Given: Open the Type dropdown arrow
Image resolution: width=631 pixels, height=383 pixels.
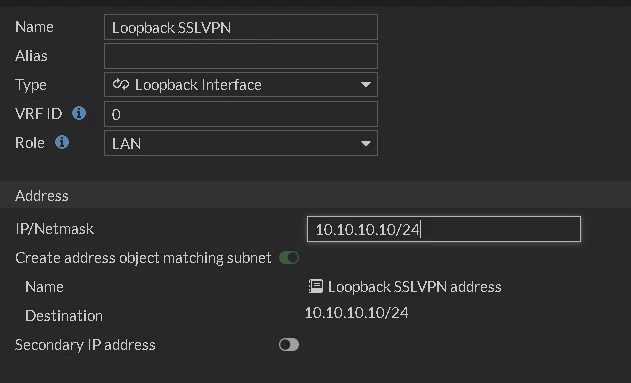Looking at the screenshot, I should pos(366,85).
